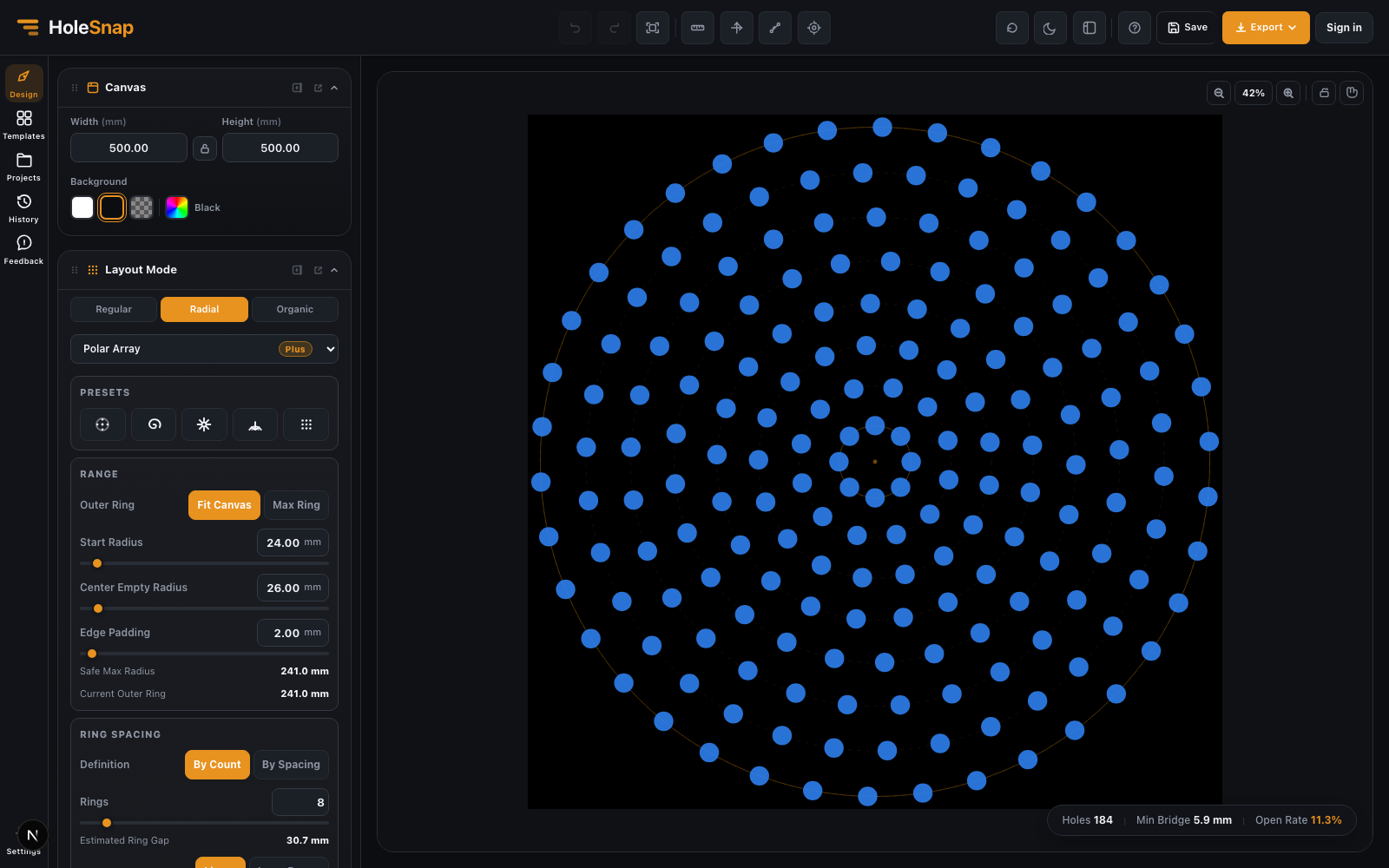Open the History sidebar section

(x=24, y=208)
